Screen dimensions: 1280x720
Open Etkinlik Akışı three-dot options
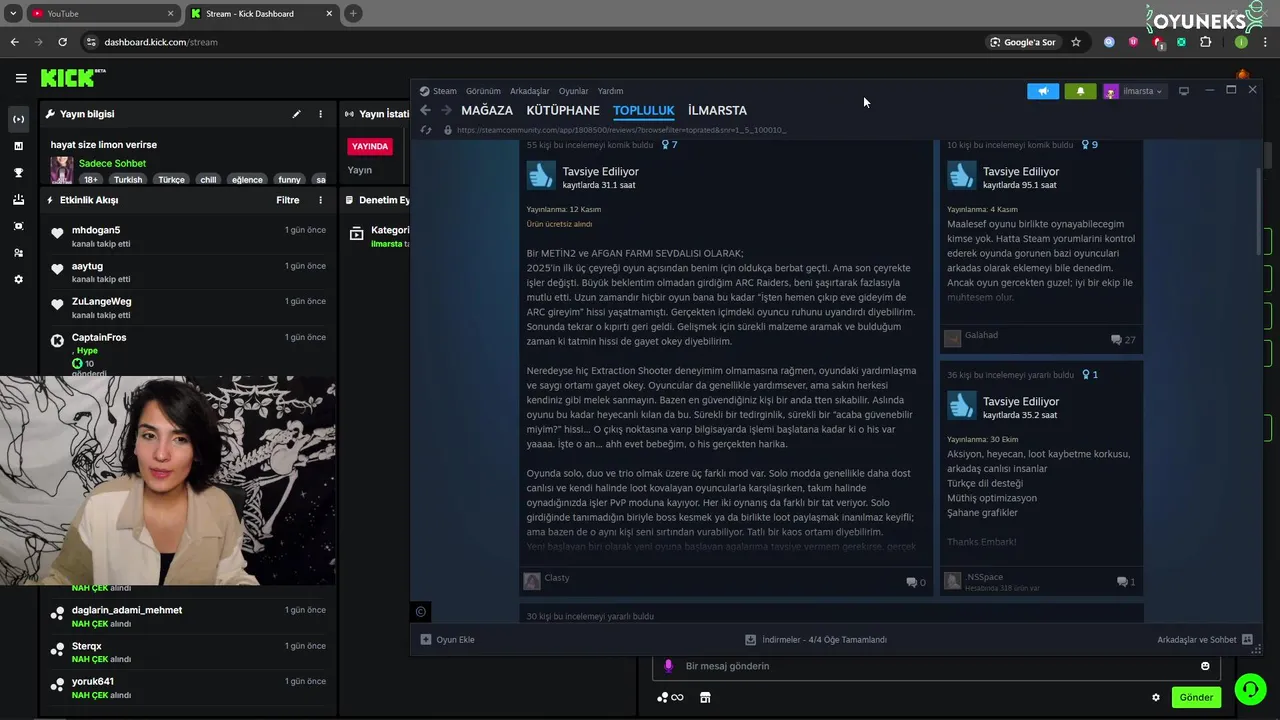pyautogui.click(x=320, y=200)
